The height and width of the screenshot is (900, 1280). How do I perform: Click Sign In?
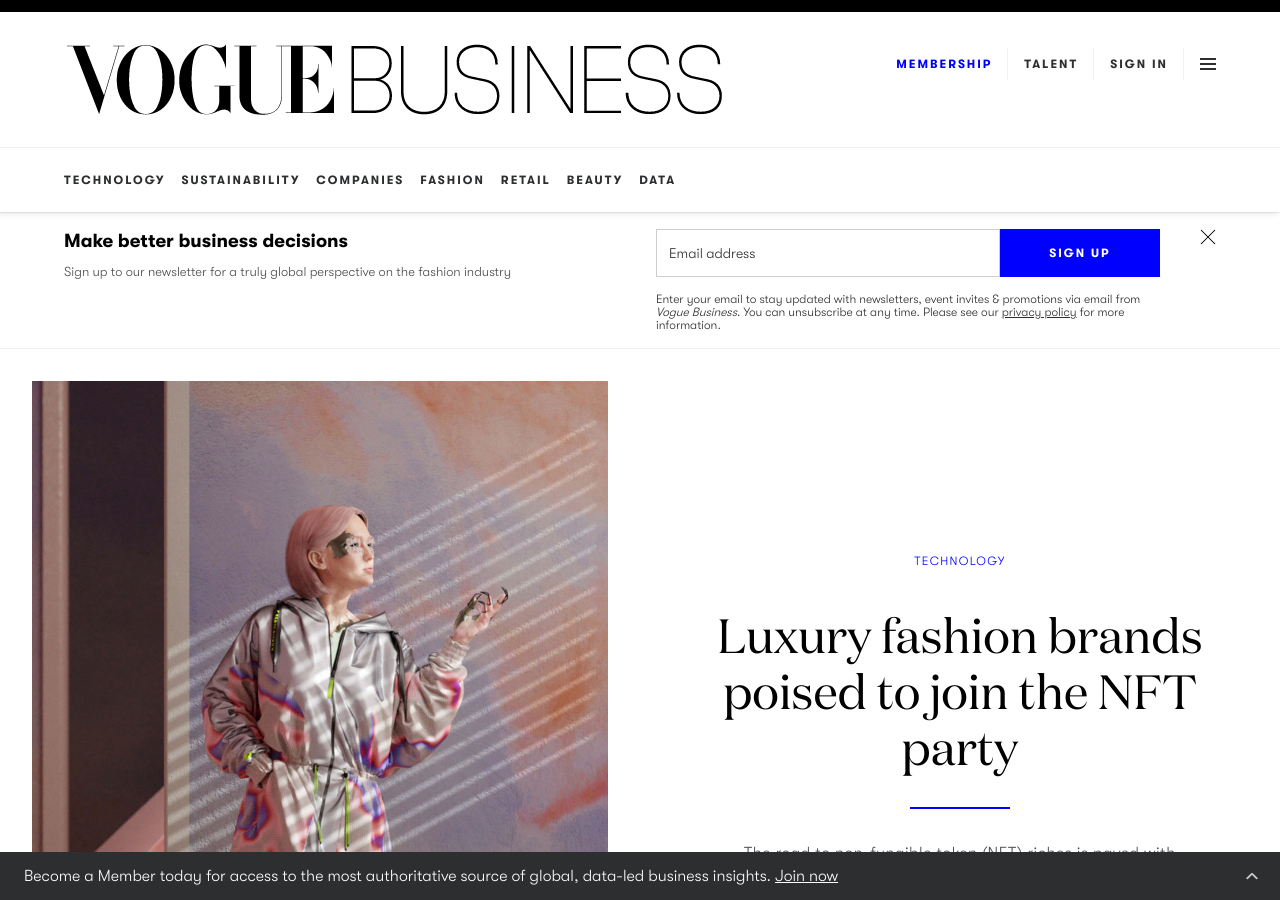click(x=1139, y=64)
